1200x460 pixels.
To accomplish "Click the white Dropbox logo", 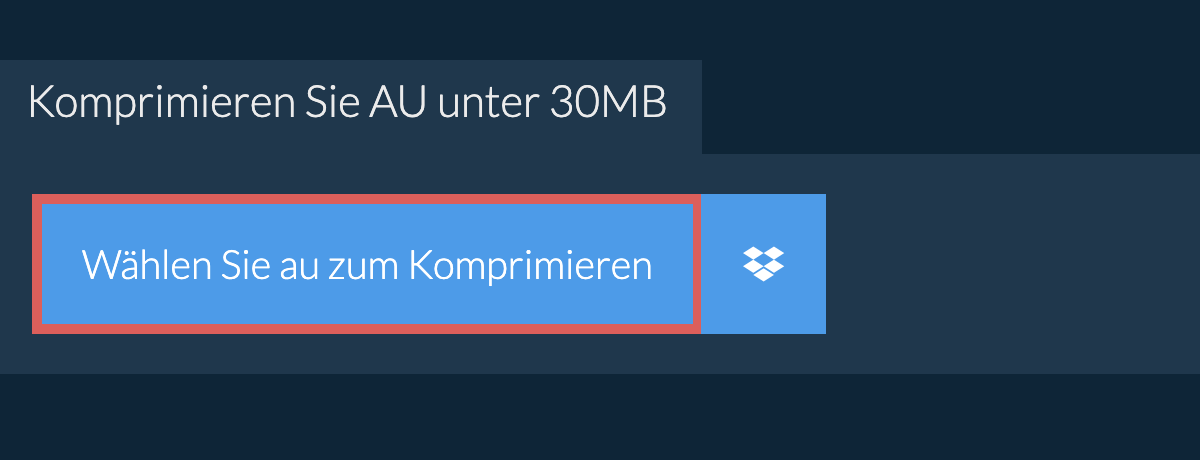I will pyautogui.click(x=764, y=264).
